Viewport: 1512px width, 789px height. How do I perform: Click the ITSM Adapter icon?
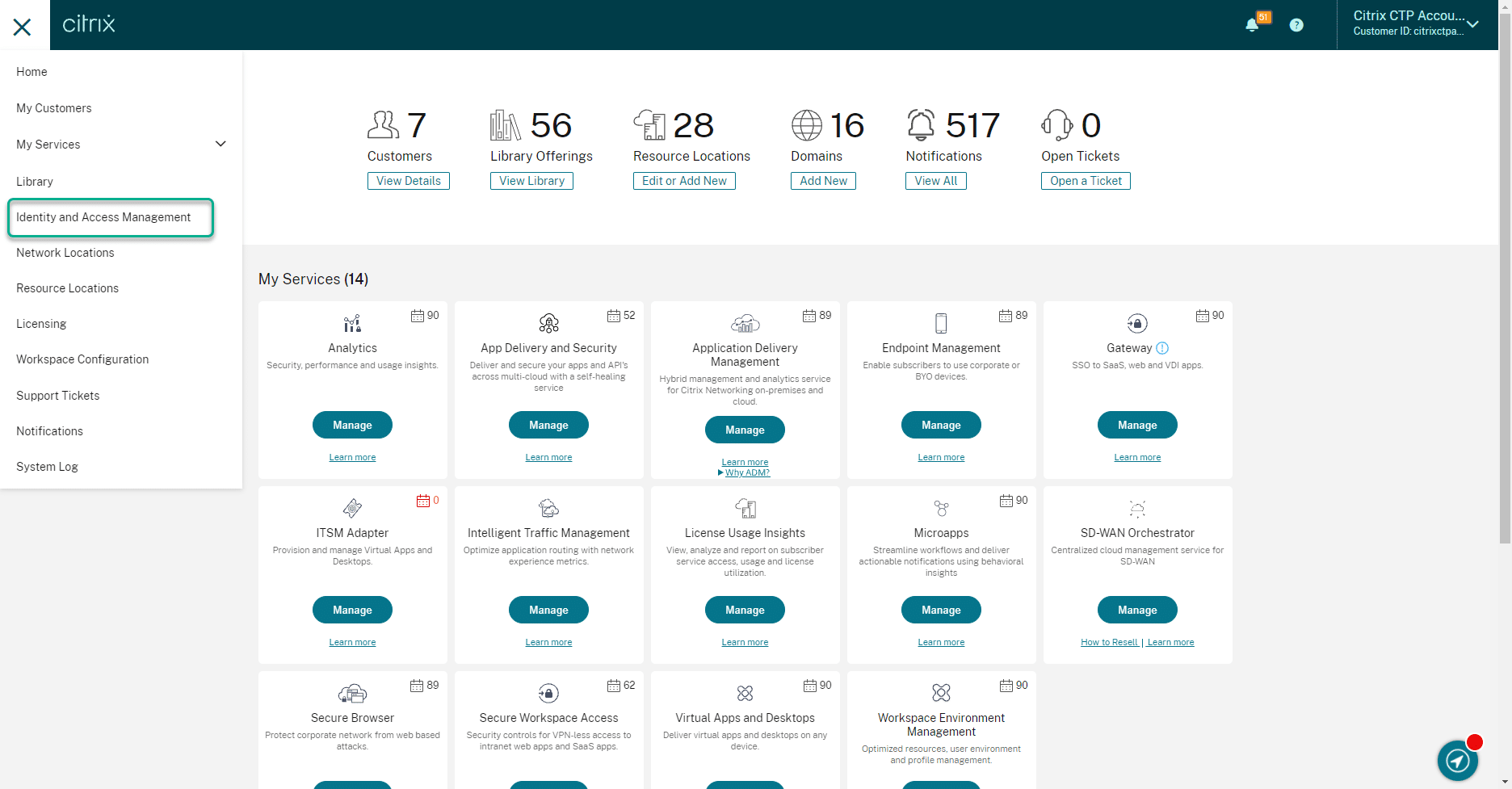click(352, 509)
